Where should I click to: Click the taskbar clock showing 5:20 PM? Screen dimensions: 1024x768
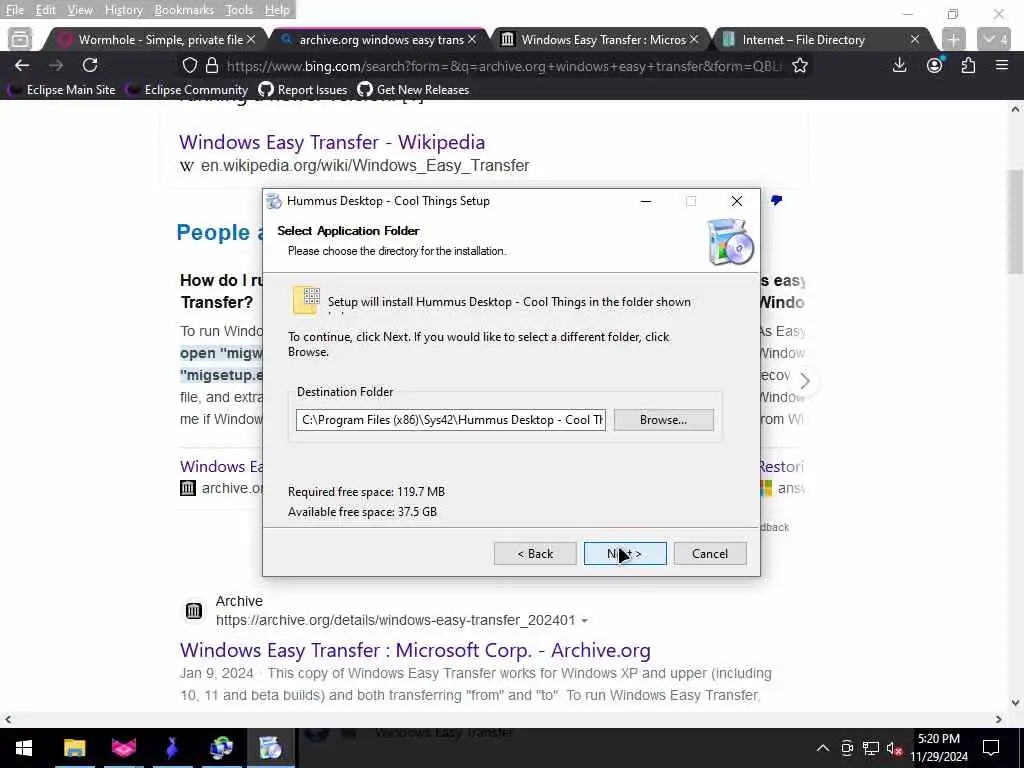939,748
